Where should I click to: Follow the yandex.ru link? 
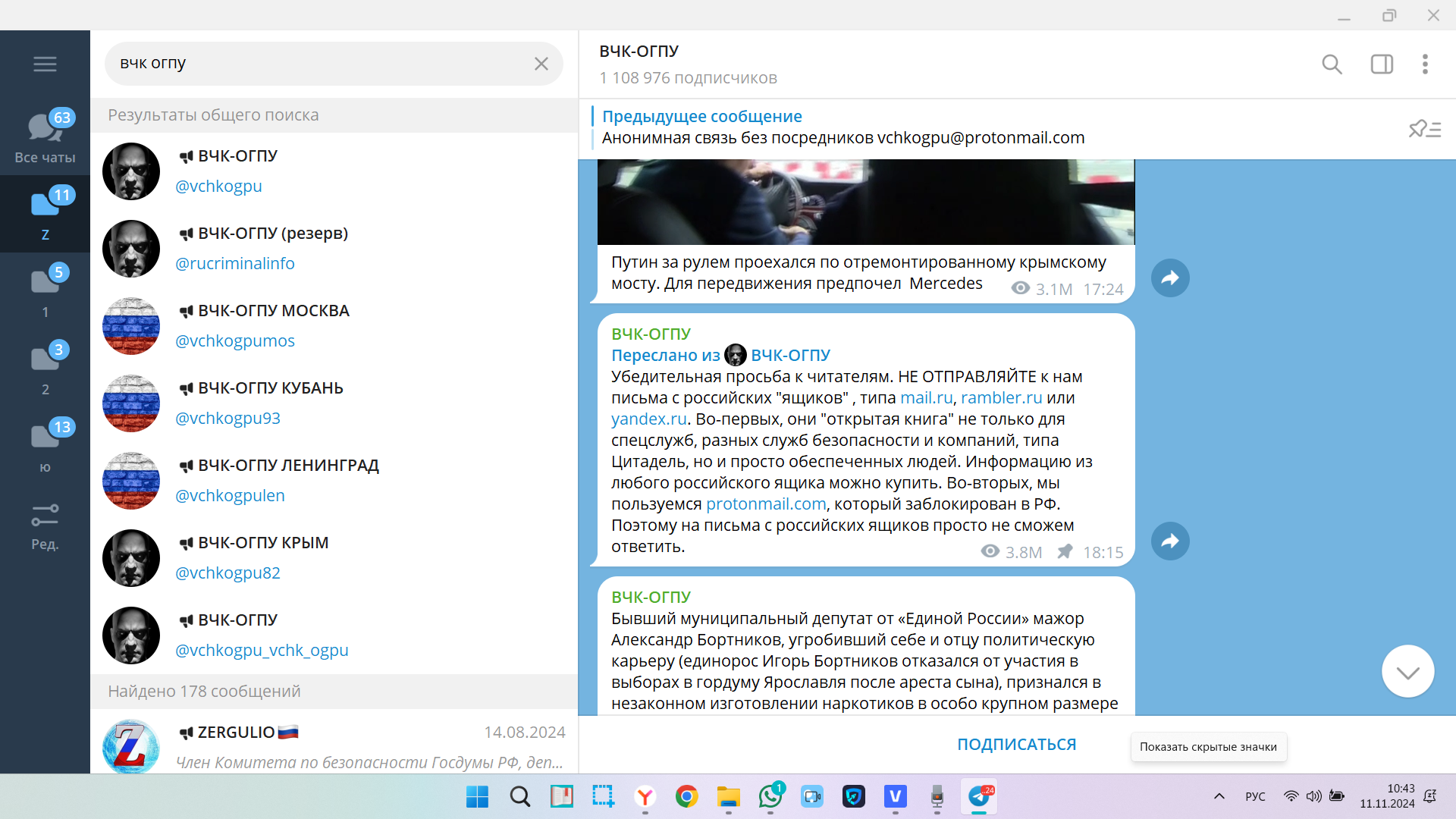click(648, 419)
